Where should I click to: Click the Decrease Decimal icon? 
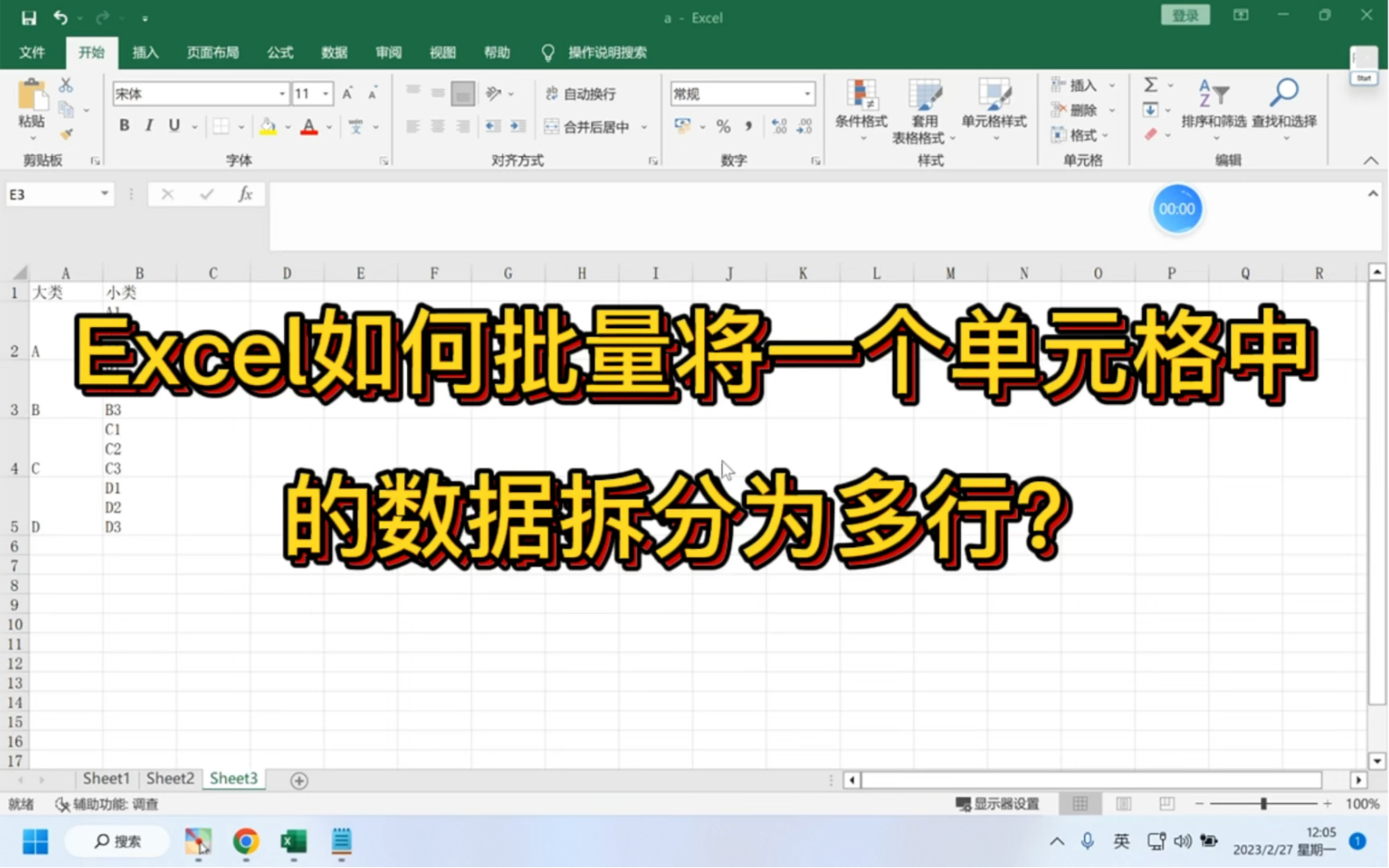[804, 127]
